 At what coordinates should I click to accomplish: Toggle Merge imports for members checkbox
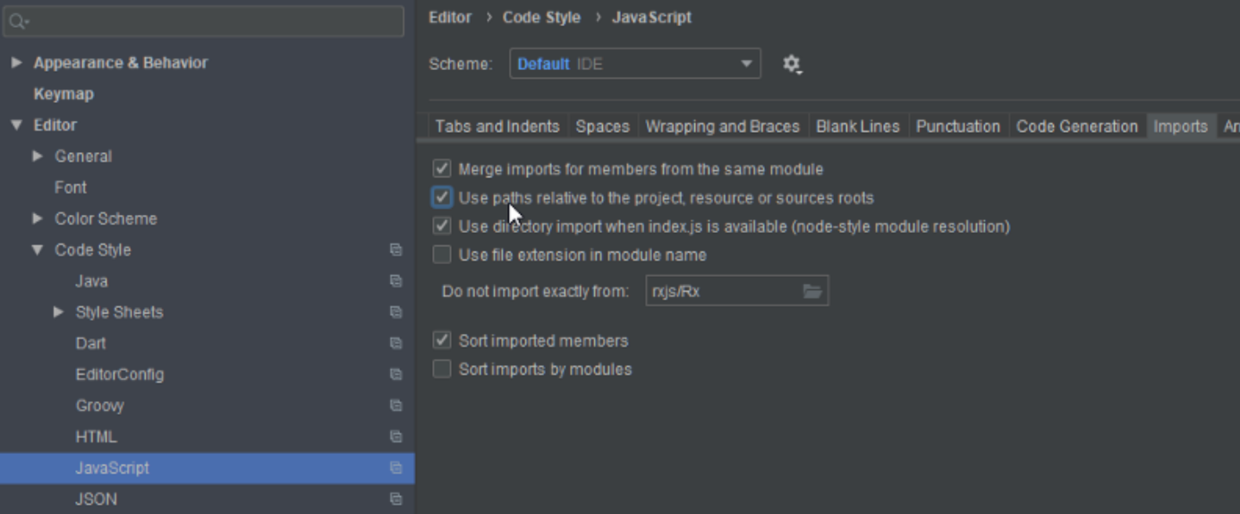point(442,169)
